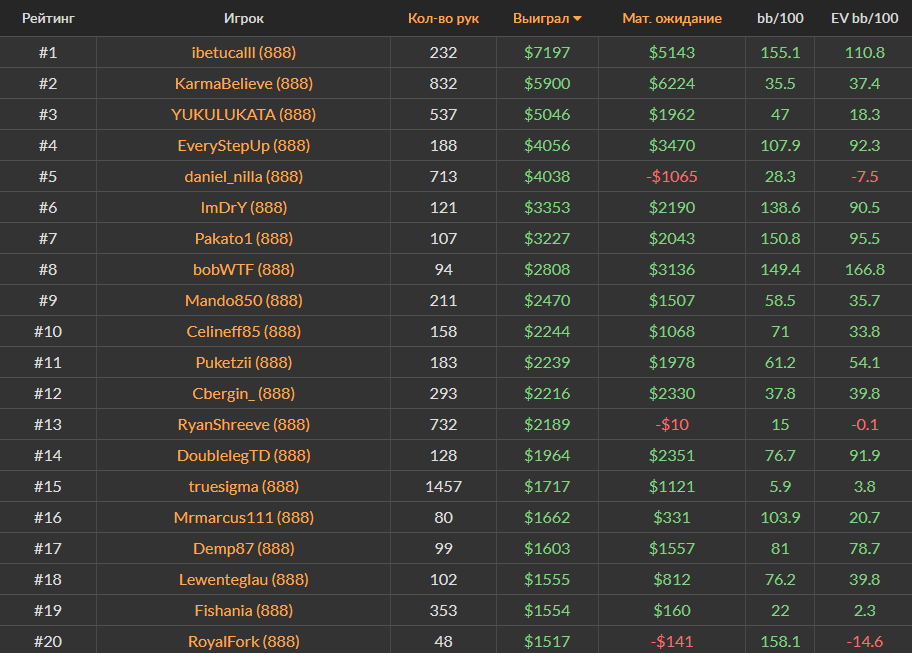Open RoyalFork (888) player profile
Image resolution: width=912 pixels, height=653 pixels.
coord(243,641)
